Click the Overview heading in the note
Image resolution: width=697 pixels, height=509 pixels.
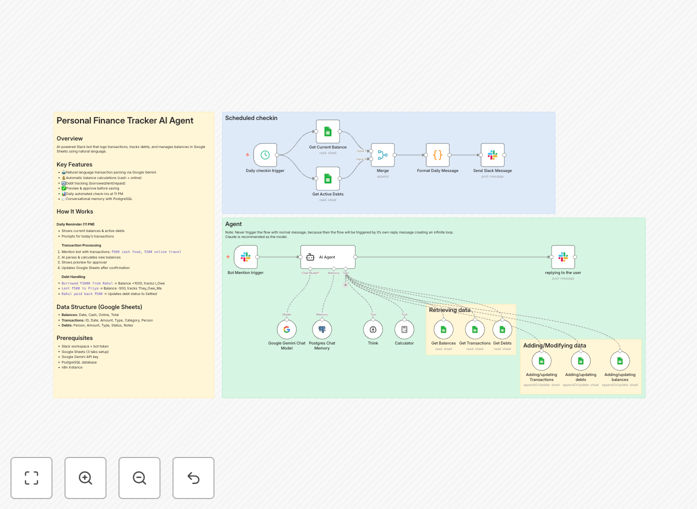pos(69,138)
